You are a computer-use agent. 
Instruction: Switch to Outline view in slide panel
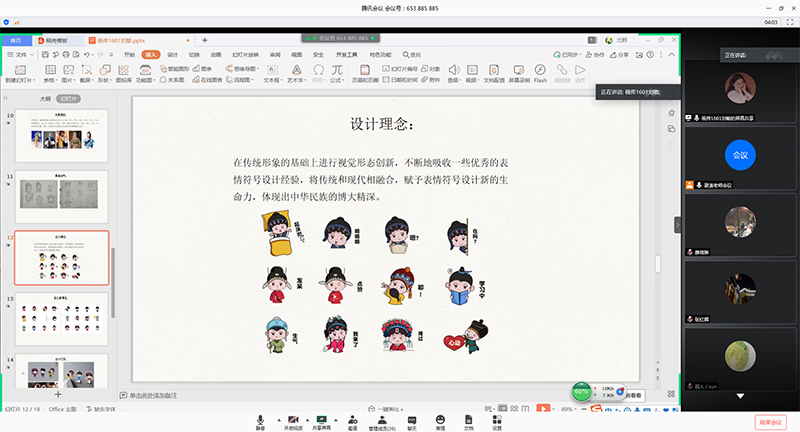[x=45, y=100]
